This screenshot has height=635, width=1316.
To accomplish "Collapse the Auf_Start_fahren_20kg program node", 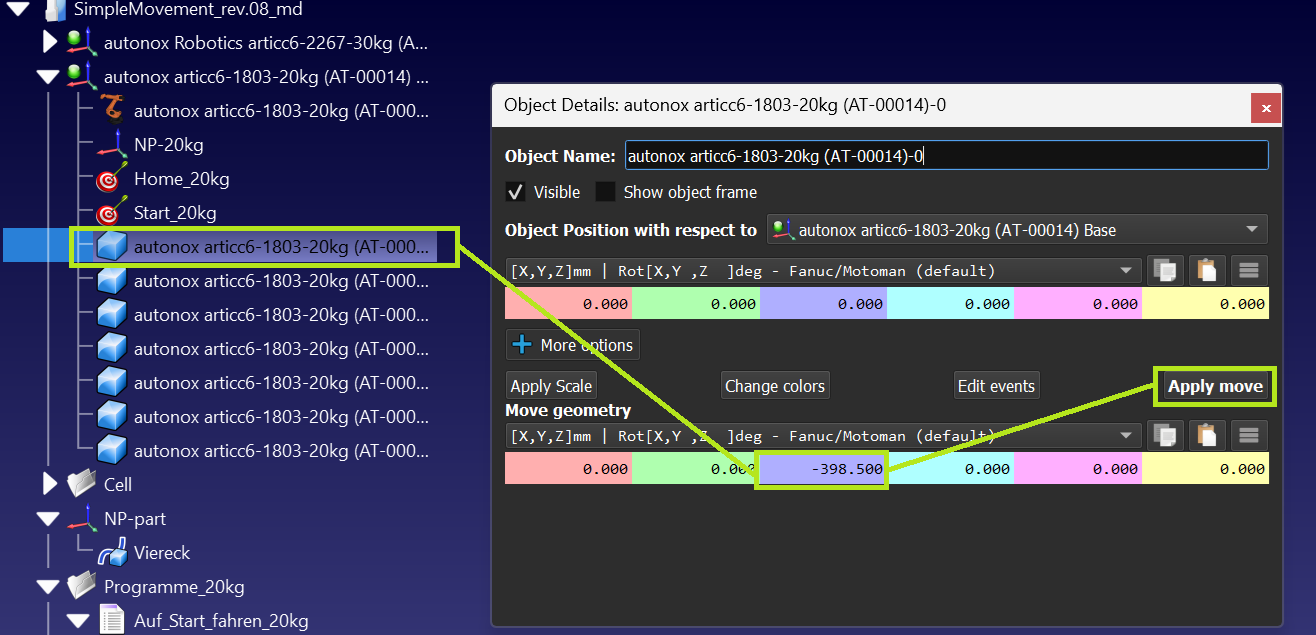I will pos(78,621).
